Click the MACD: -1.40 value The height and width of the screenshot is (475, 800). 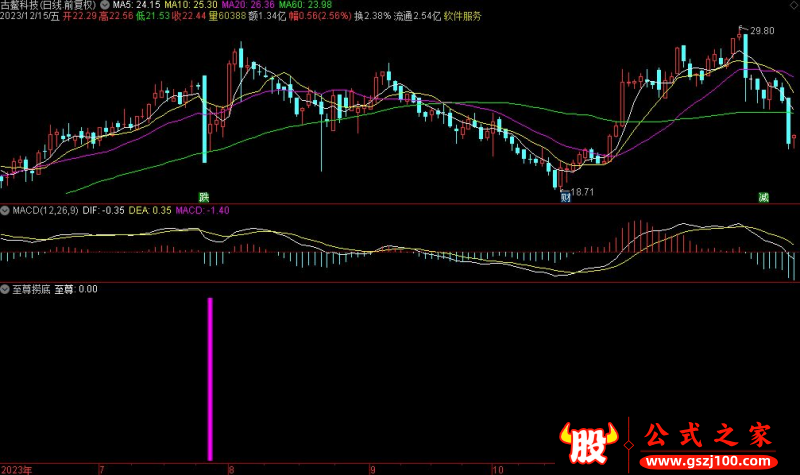click(x=203, y=210)
